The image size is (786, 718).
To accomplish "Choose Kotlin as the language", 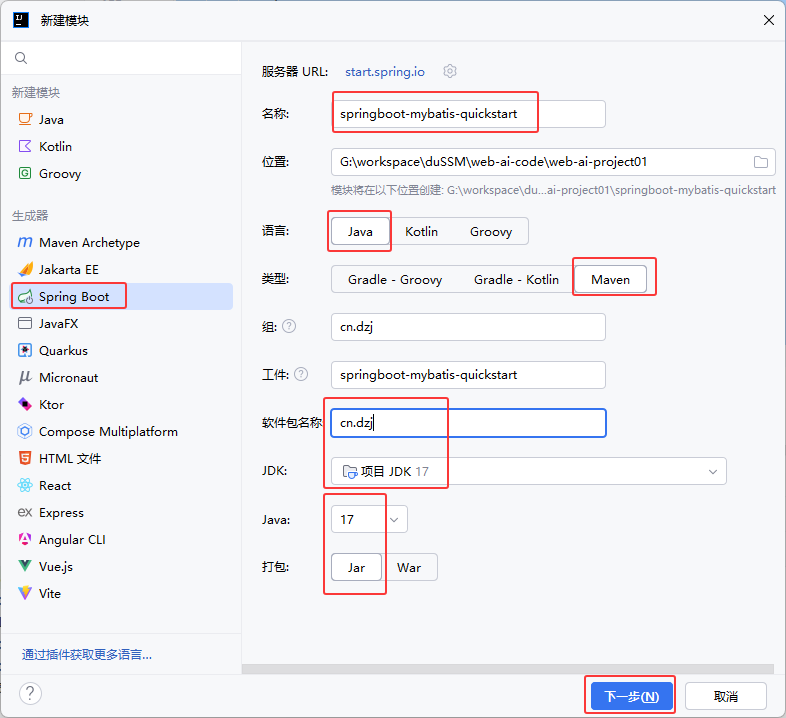I will coord(421,231).
